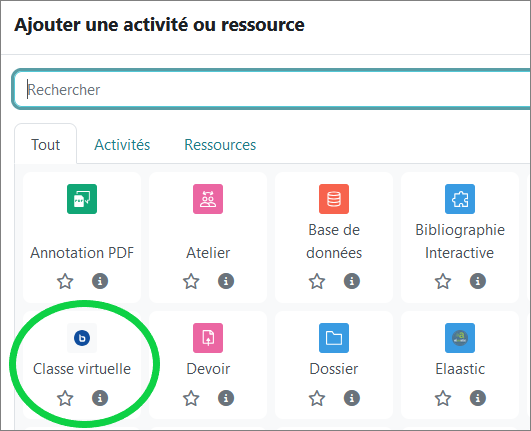Viewport: 531px width, 431px height.
Task: Select the Annotation PDF activity icon
Action: 82,199
